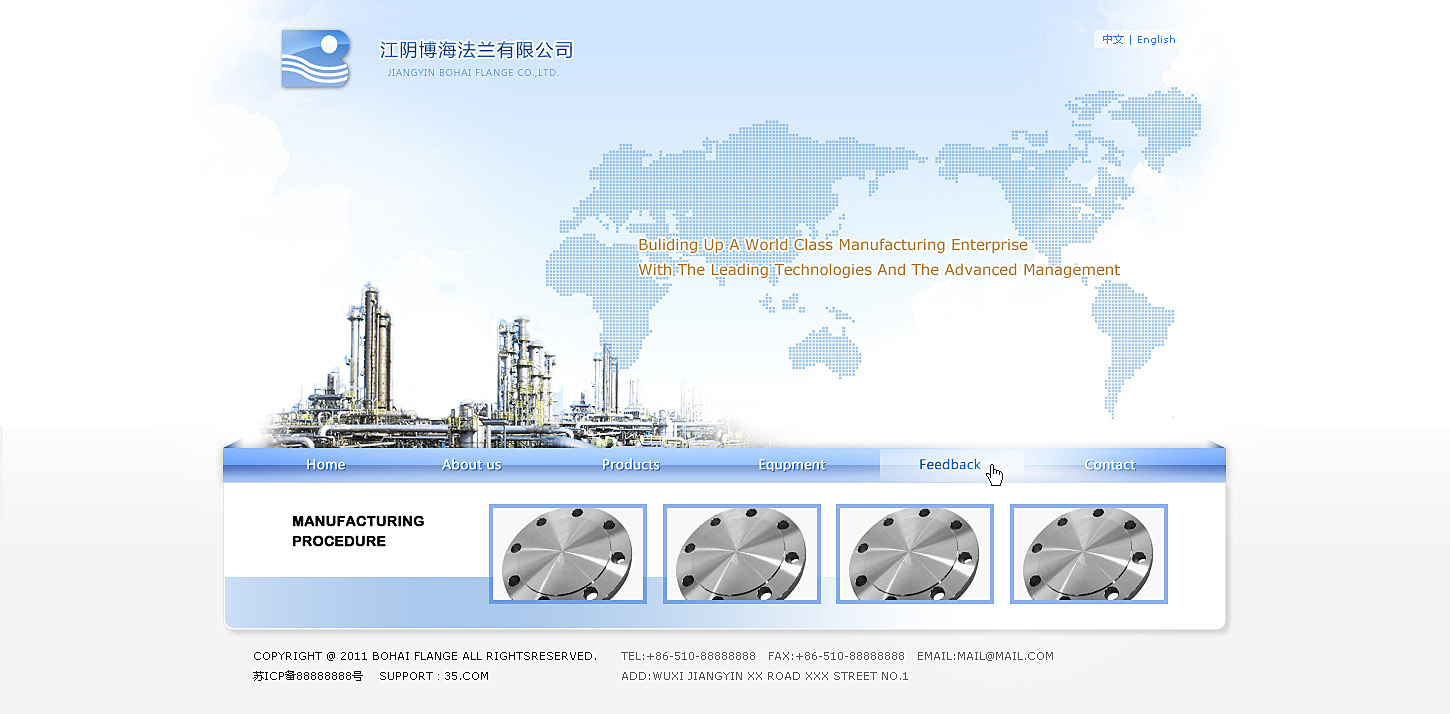Image resolution: width=1450 pixels, height=714 pixels.
Task: Select Equpment in the navigation bar
Action: 792,465
